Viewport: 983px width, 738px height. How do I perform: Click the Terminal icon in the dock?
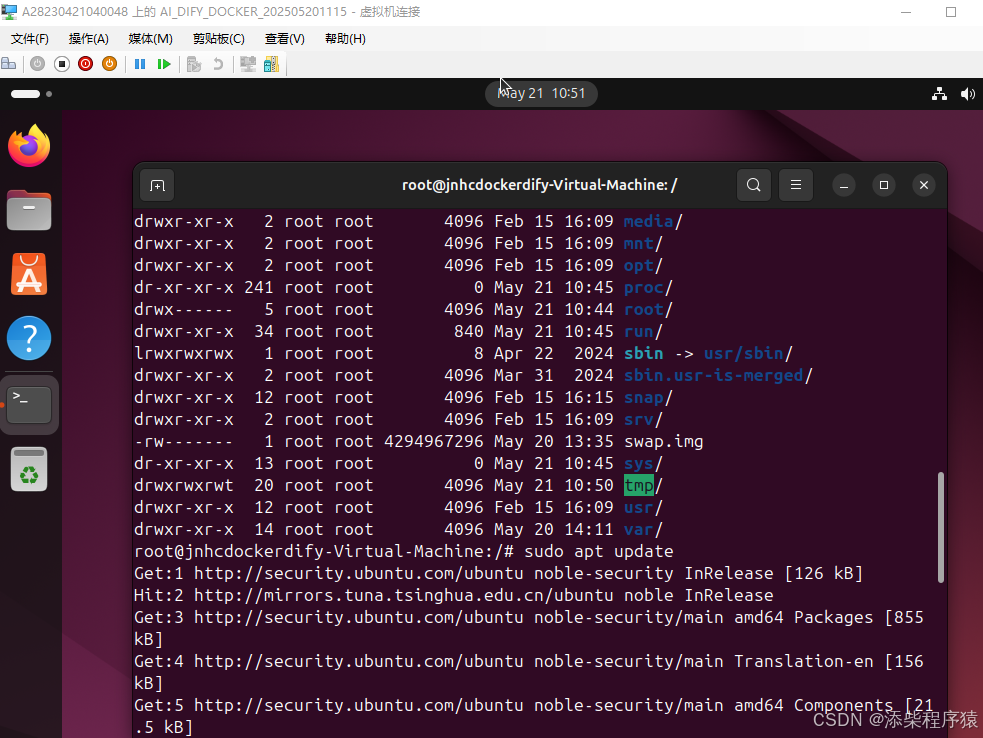pyautogui.click(x=29, y=404)
